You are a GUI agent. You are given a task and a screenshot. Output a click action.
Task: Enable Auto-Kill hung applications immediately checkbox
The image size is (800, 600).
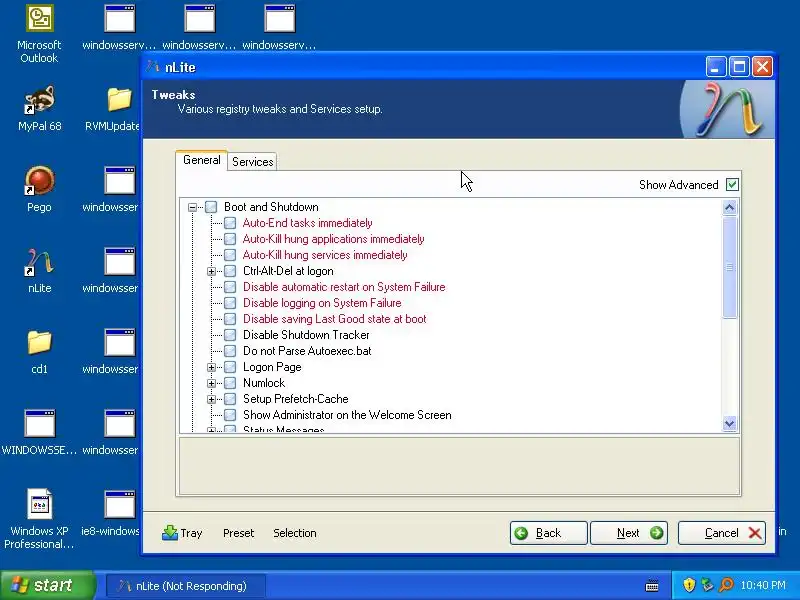(230, 239)
